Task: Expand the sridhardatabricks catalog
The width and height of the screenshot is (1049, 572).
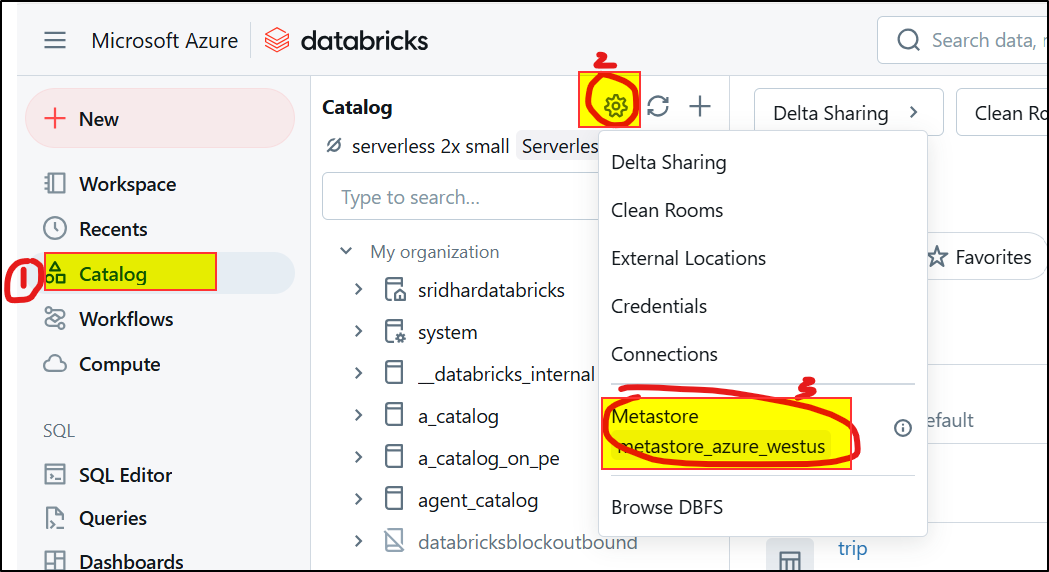Action: (x=359, y=290)
